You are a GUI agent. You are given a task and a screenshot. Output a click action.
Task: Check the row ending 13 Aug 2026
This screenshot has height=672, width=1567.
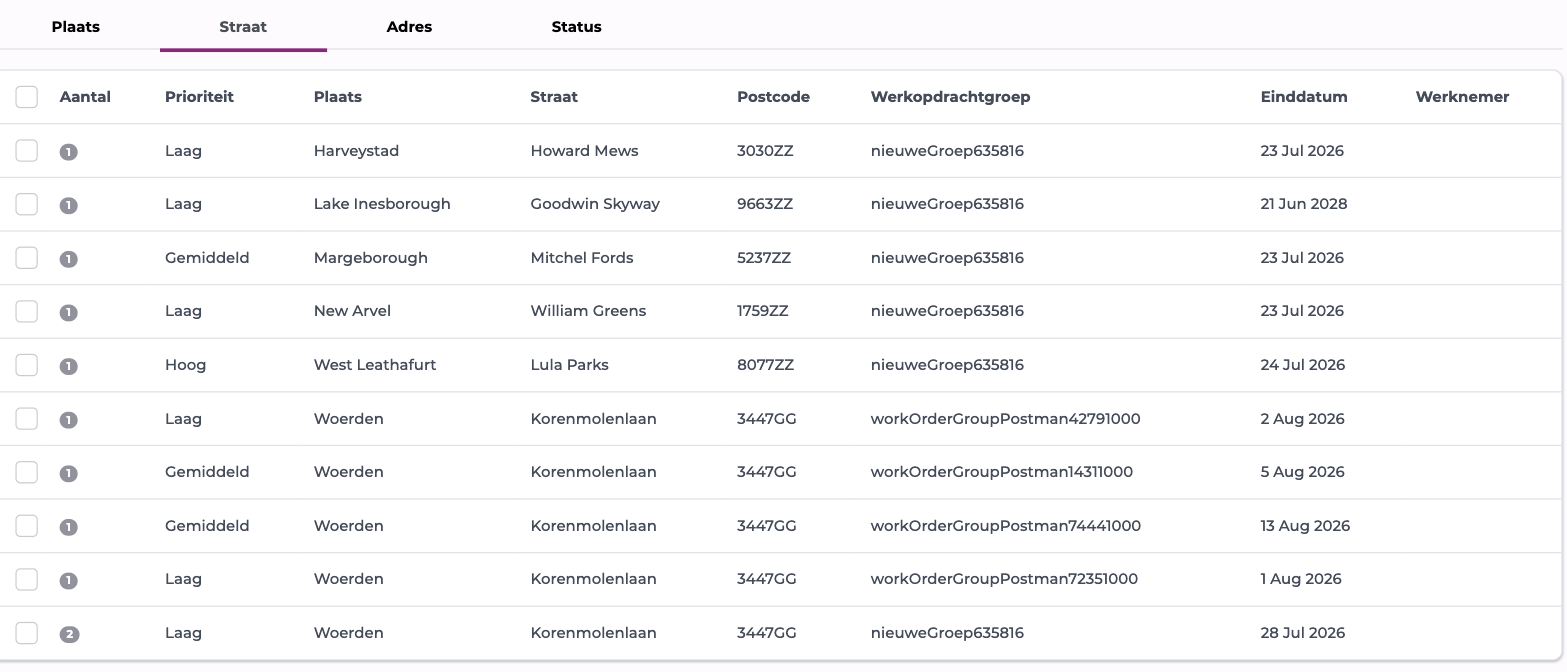pyautogui.click(x=27, y=526)
